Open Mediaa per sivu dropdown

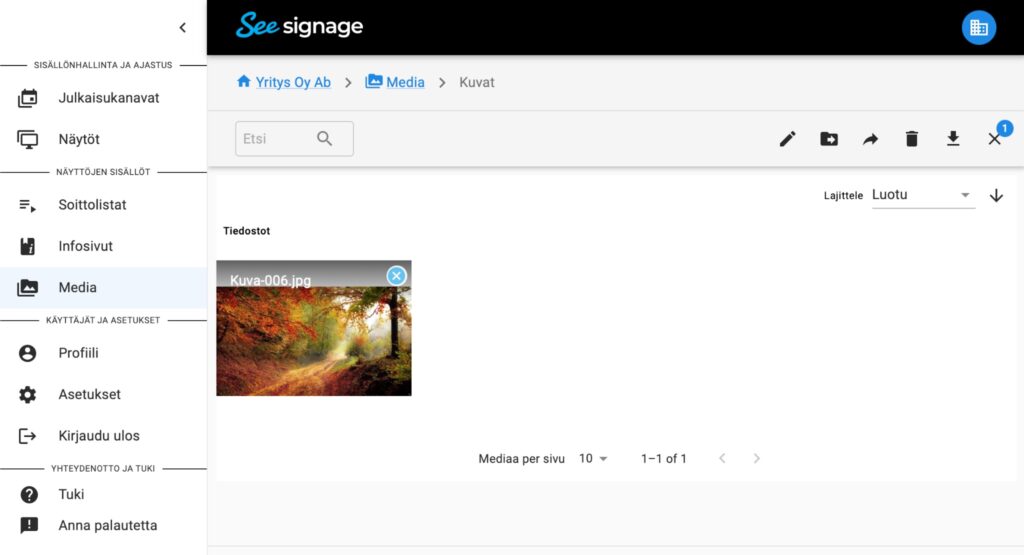[593, 458]
